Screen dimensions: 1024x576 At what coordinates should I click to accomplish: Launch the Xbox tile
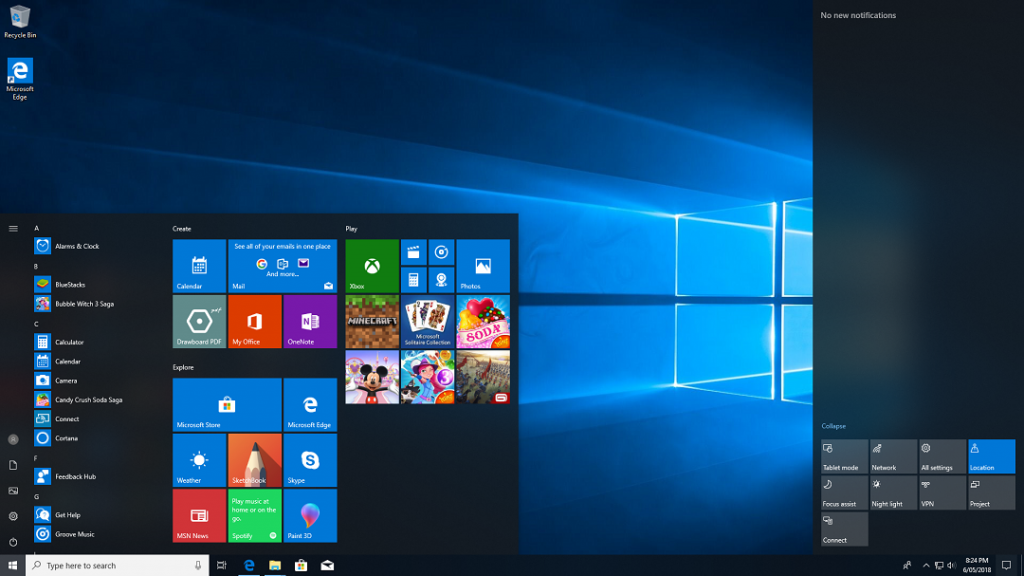tap(371, 265)
